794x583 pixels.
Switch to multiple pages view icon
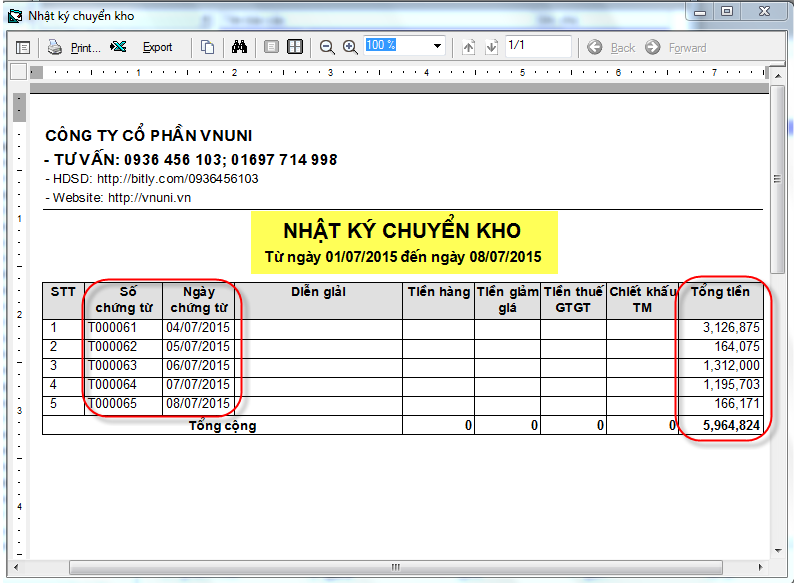tap(295, 47)
